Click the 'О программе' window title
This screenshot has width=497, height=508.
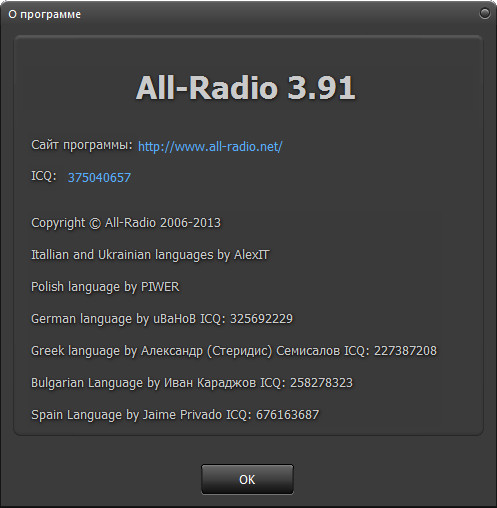(x=44, y=15)
